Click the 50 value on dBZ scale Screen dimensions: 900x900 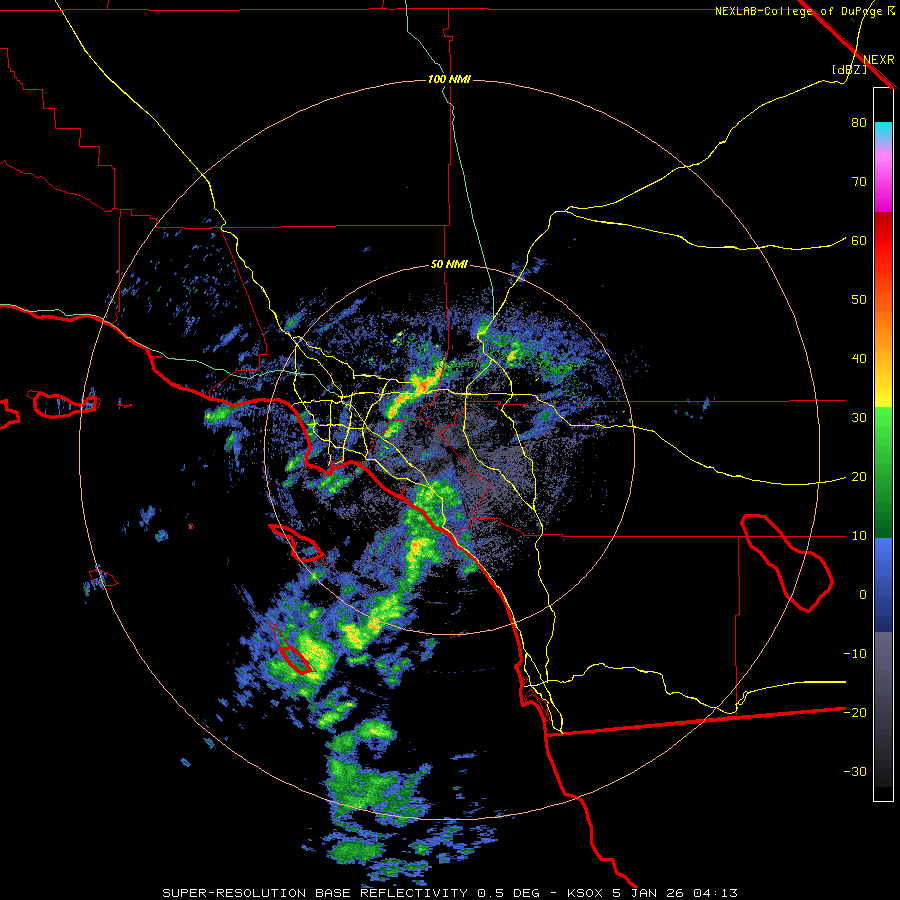859,300
